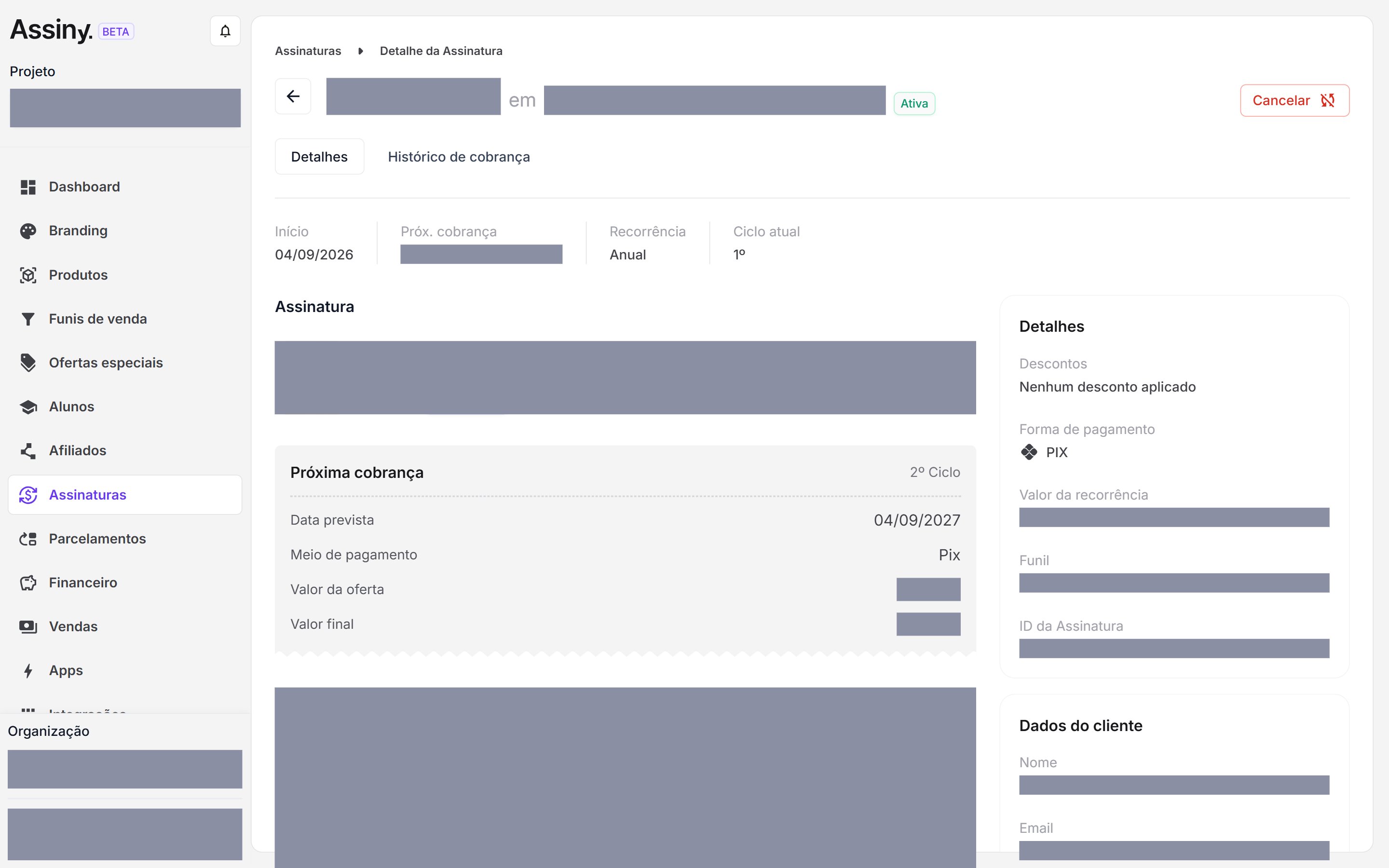Click the Detalhe da Assinatura breadcrumb
1389x868 pixels.
coord(441,51)
